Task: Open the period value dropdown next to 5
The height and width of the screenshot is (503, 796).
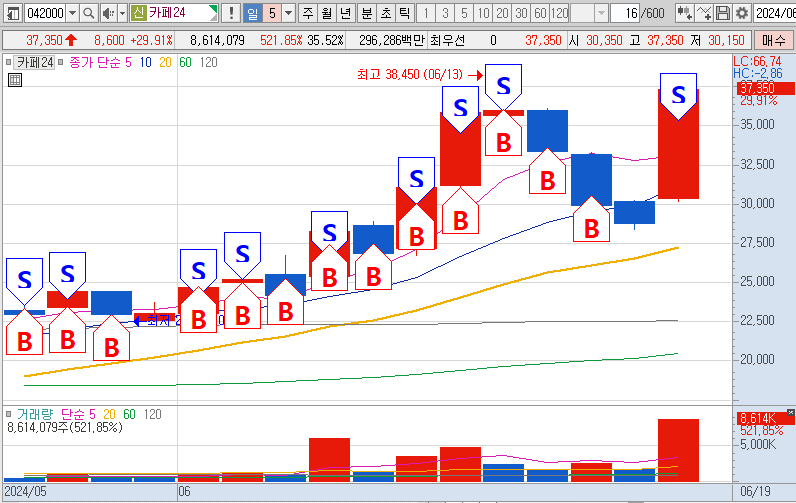Action: pyautogui.click(x=289, y=13)
